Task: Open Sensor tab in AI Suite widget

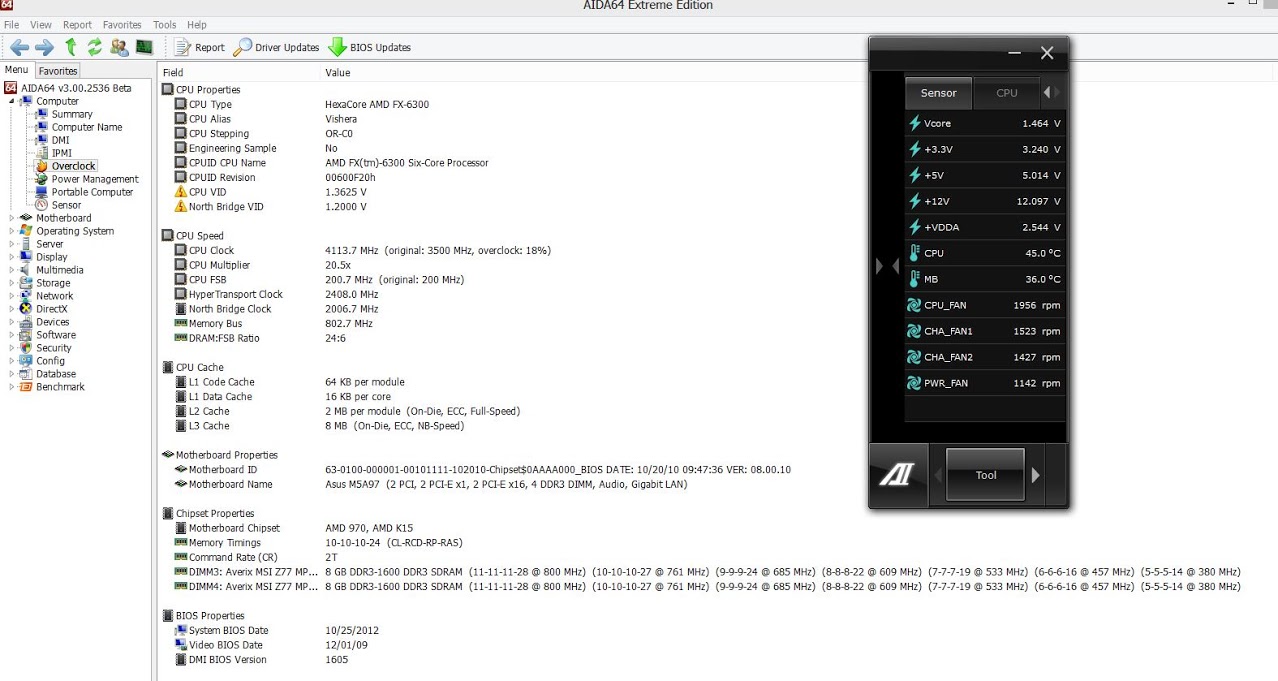Action: click(938, 93)
